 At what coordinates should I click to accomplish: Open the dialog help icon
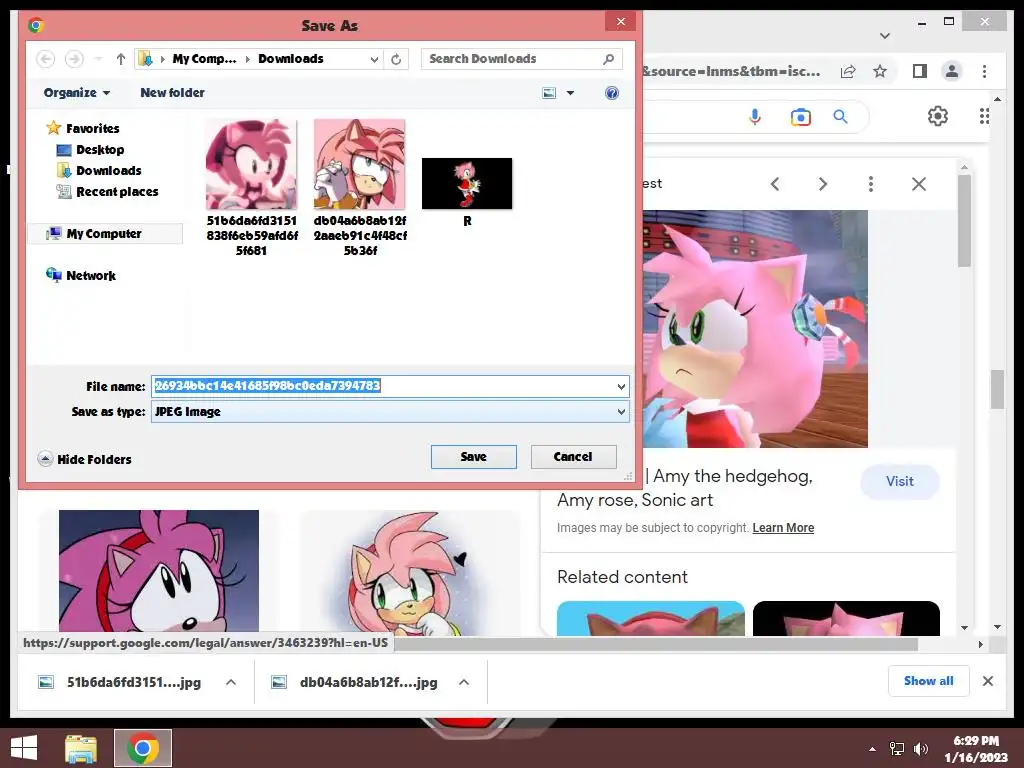611,93
